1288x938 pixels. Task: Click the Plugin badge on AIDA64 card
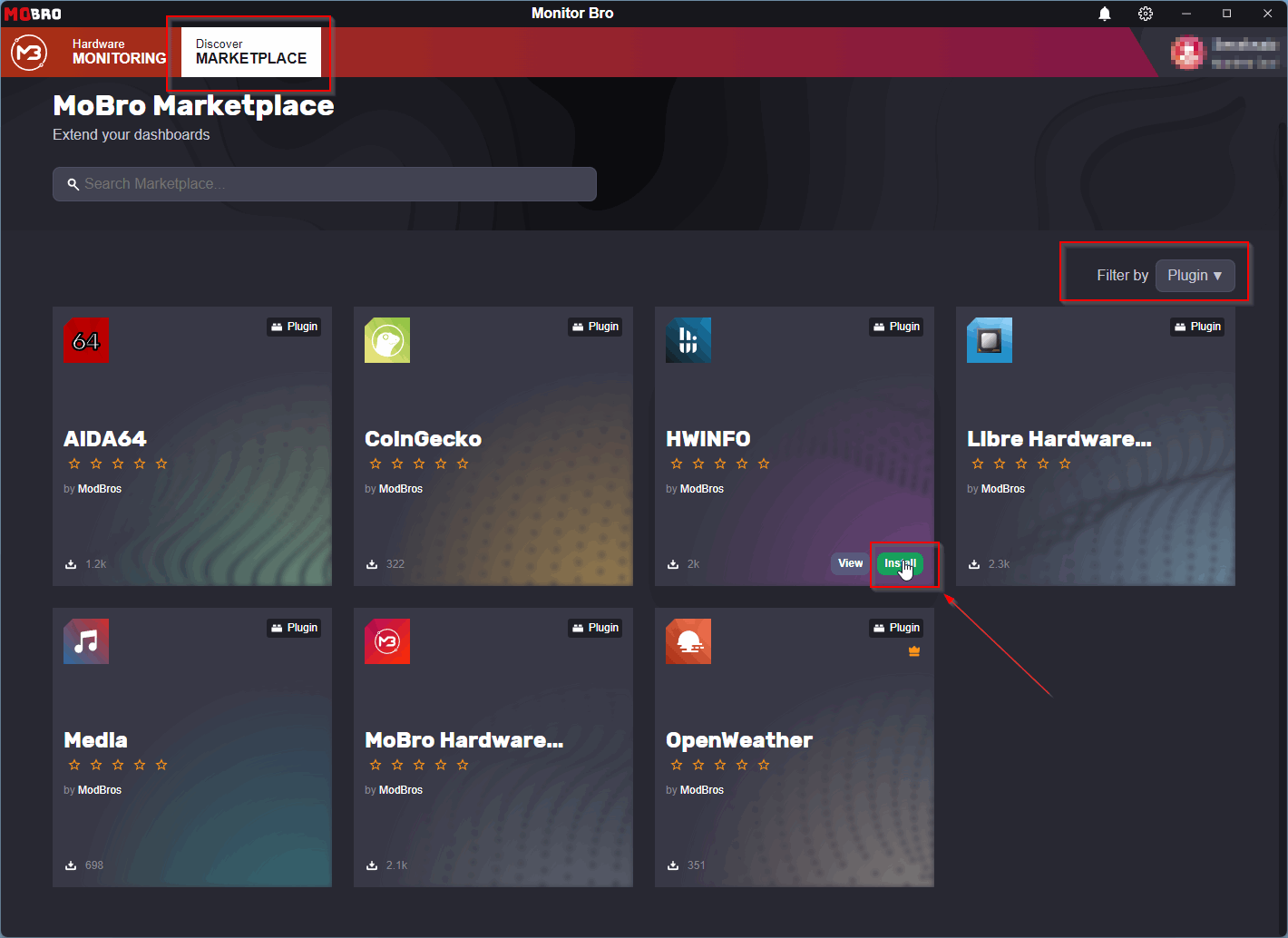click(294, 327)
